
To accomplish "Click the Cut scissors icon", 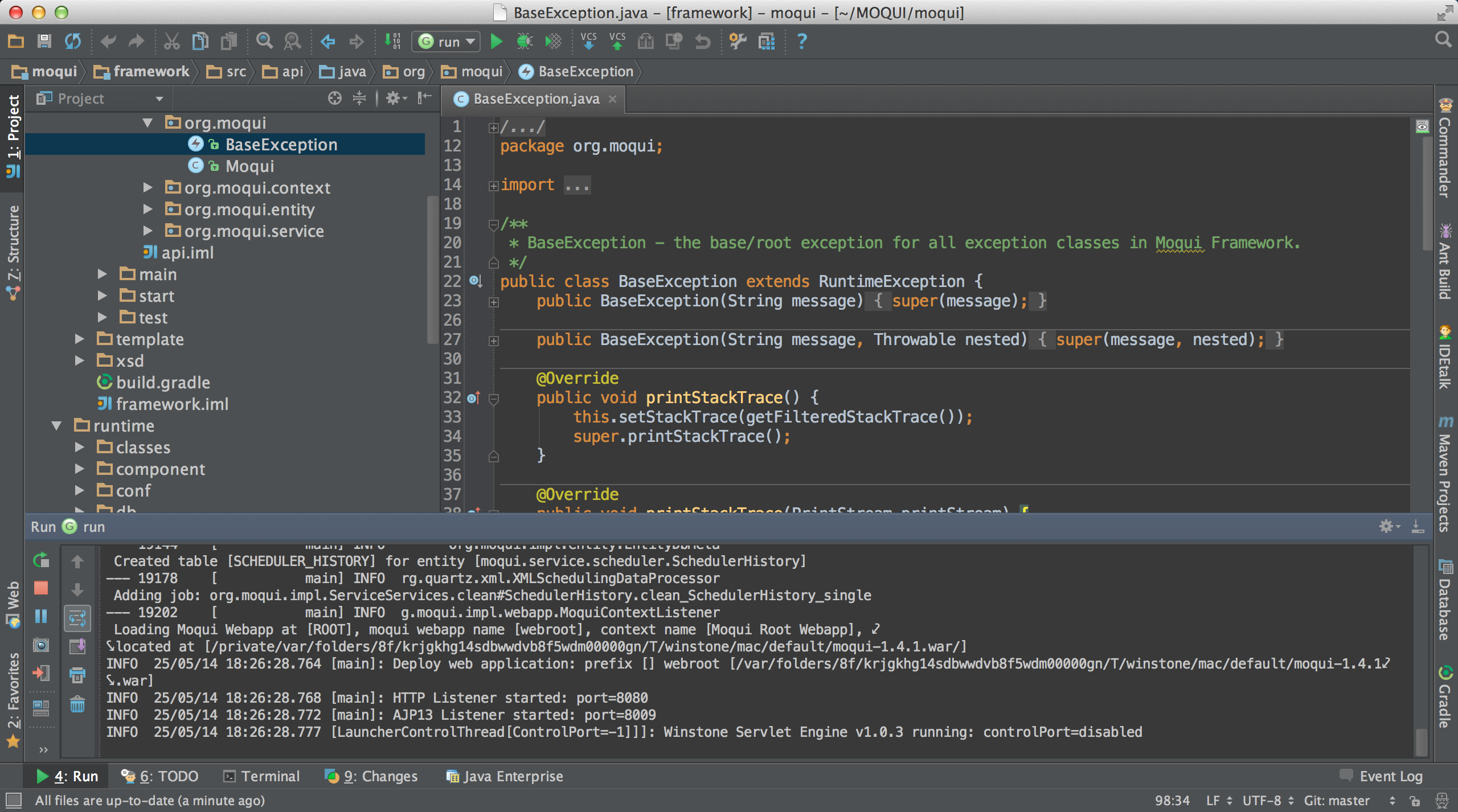I will click(171, 41).
